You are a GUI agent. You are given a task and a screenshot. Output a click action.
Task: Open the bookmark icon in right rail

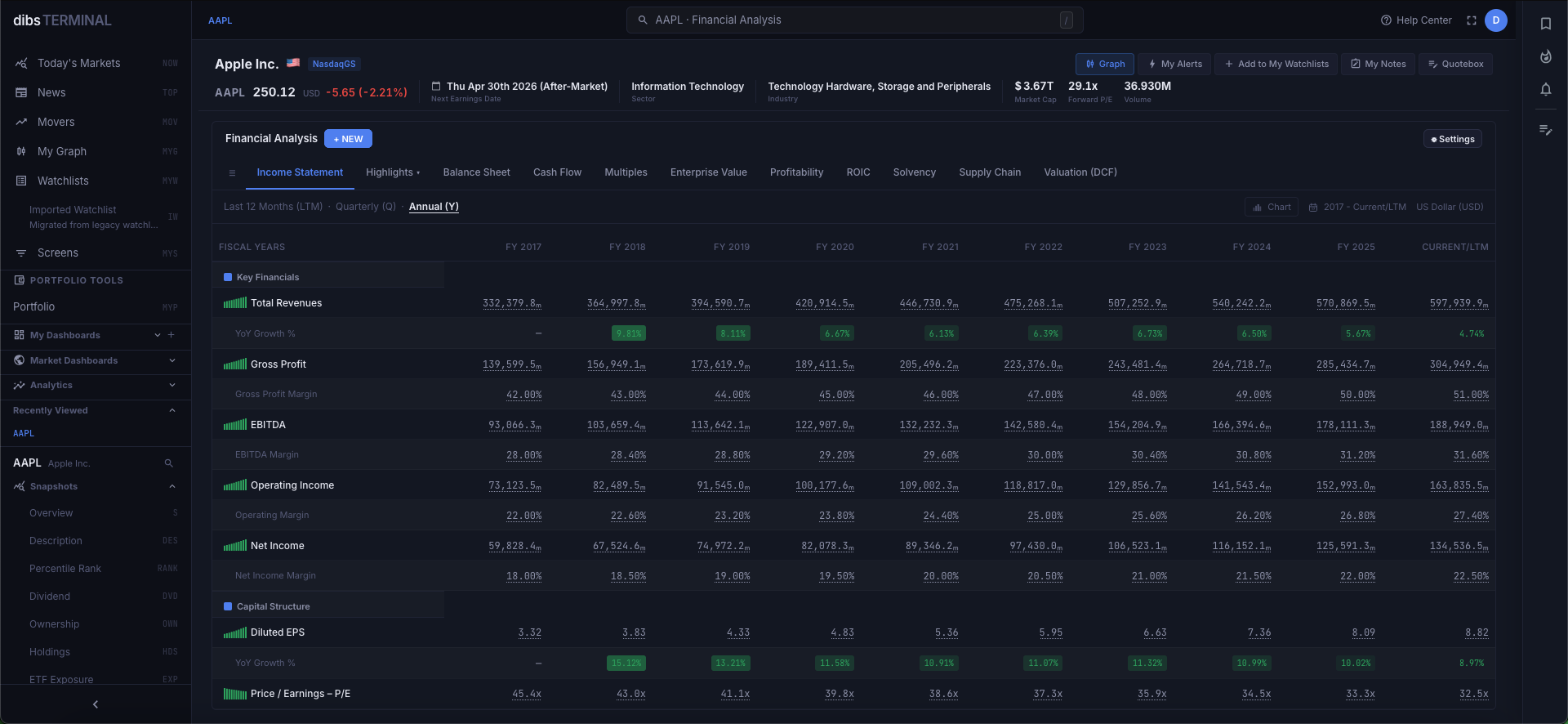click(1545, 24)
